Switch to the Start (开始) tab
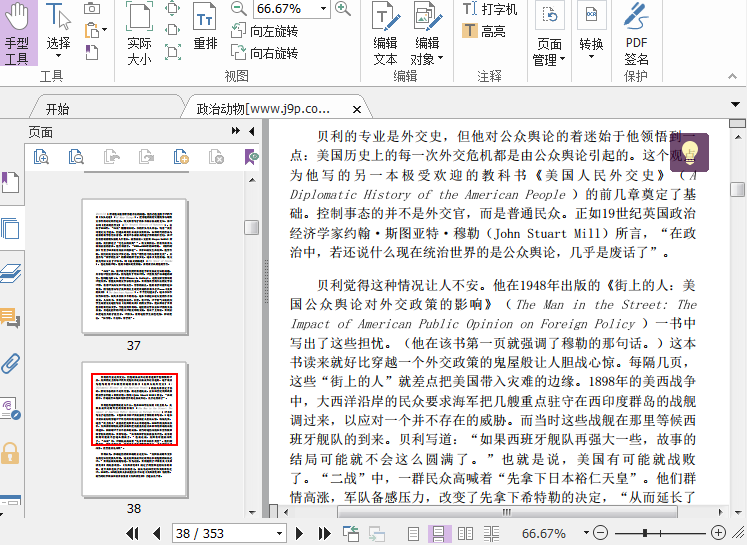This screenshot has width=747, height=545. 57,108
